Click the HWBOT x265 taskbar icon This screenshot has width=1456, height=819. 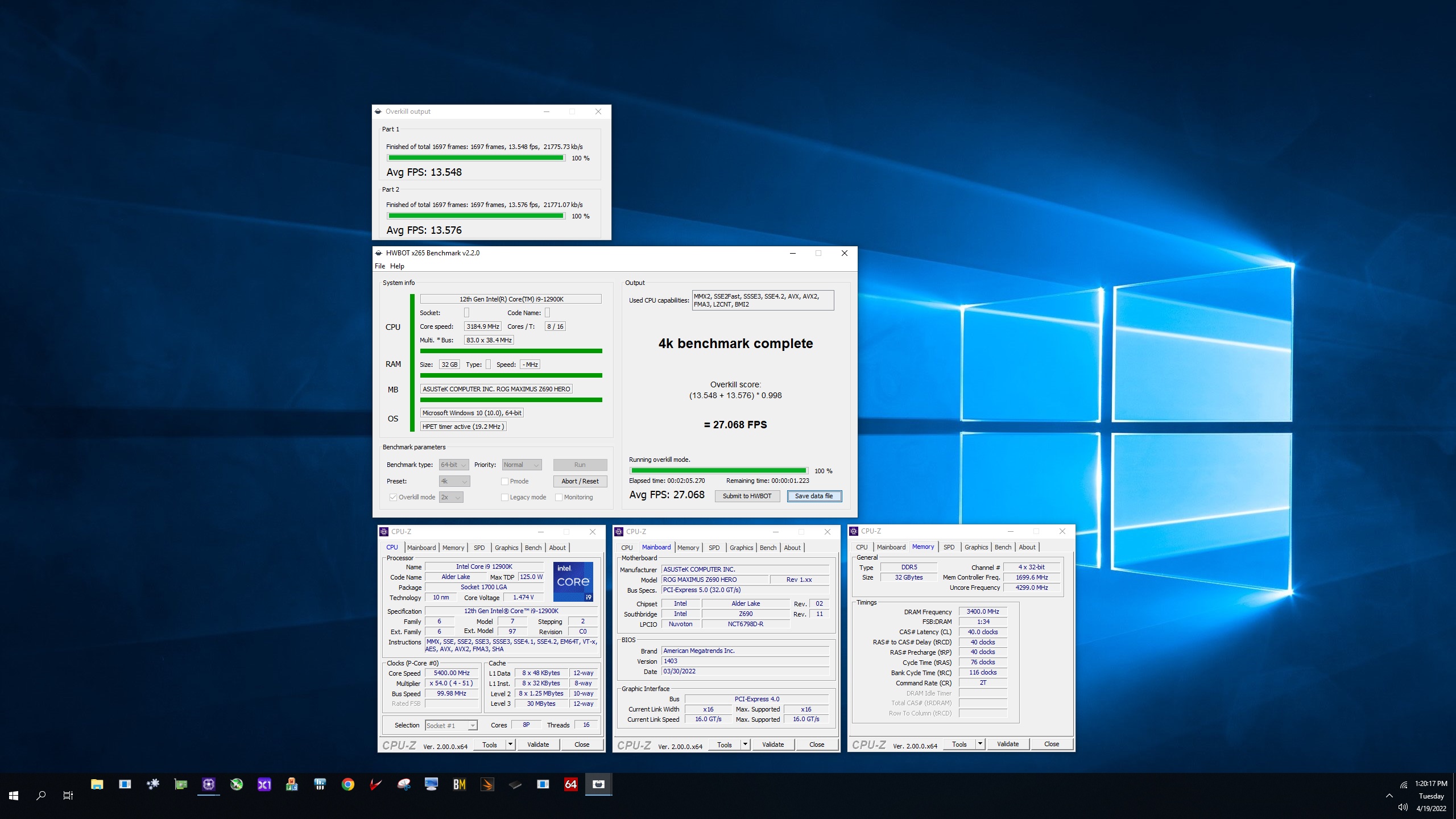[x=599, y=784]
